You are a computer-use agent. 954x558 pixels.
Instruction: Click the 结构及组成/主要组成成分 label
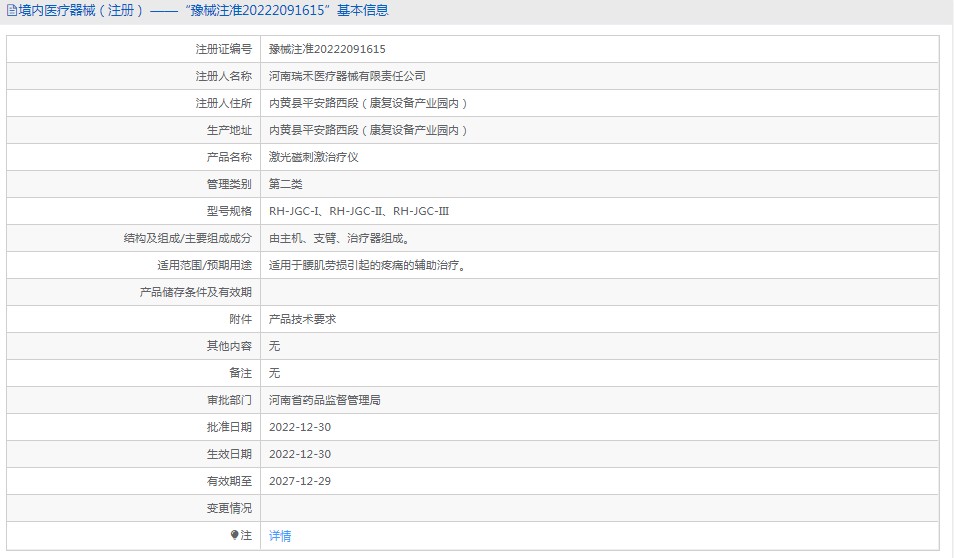pyautogui.click(x=187, y=238)
